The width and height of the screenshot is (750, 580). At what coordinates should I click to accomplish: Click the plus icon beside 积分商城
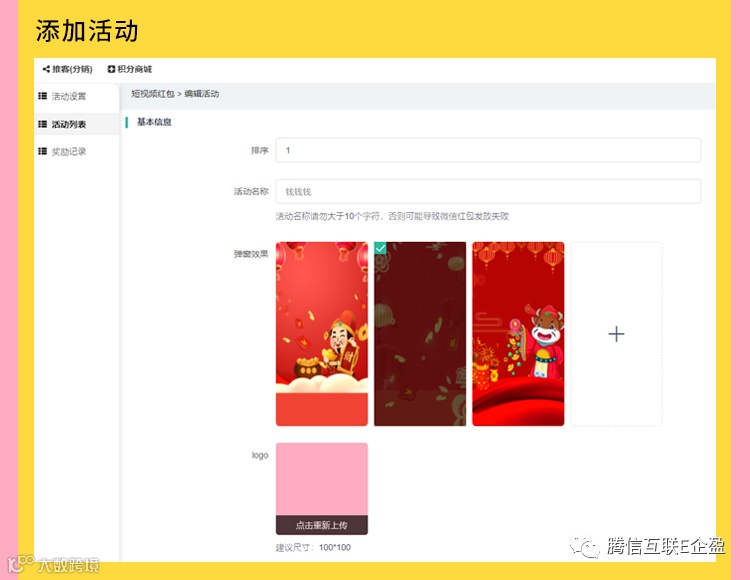(x=111, y=69)
